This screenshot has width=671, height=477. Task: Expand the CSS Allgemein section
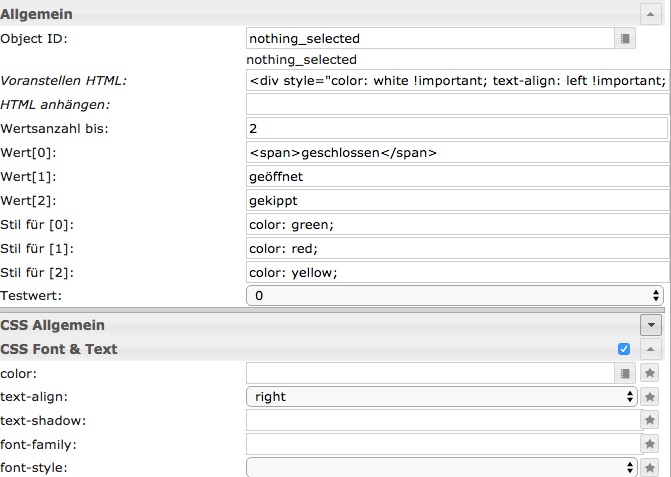click(651, 325)
